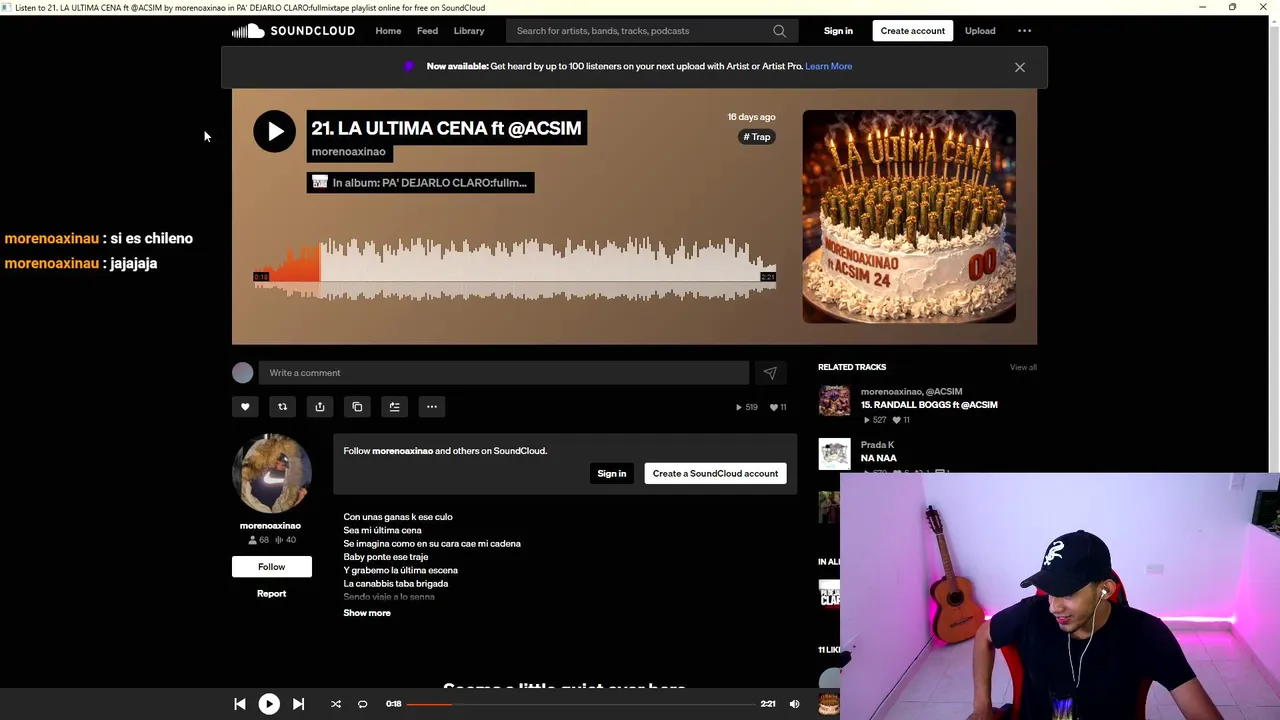Image resolution: width=1280 pixels, height=720 pixels.
Task: Like the track with the heart icon
Action: click(245, 407)
